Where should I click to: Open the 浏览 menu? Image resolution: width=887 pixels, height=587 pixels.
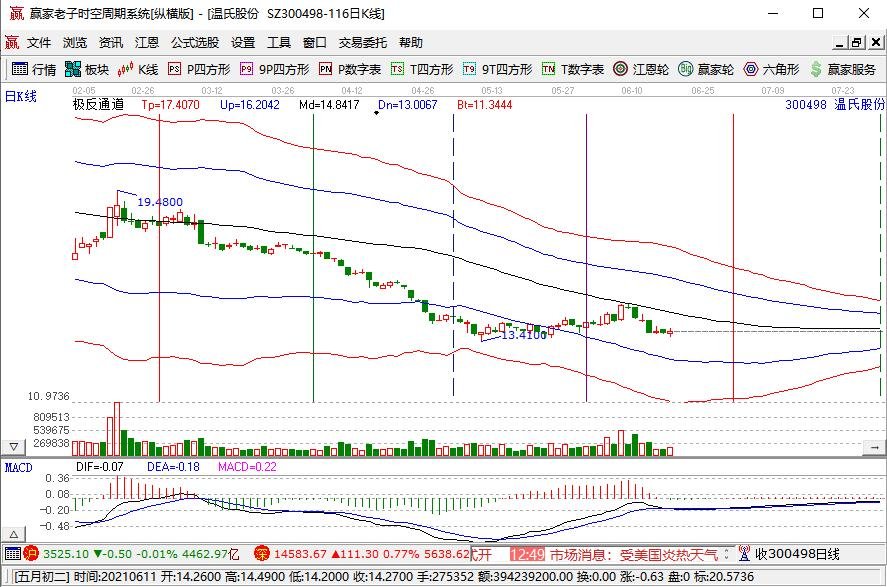pyautogui.click(x=75, y=42)
